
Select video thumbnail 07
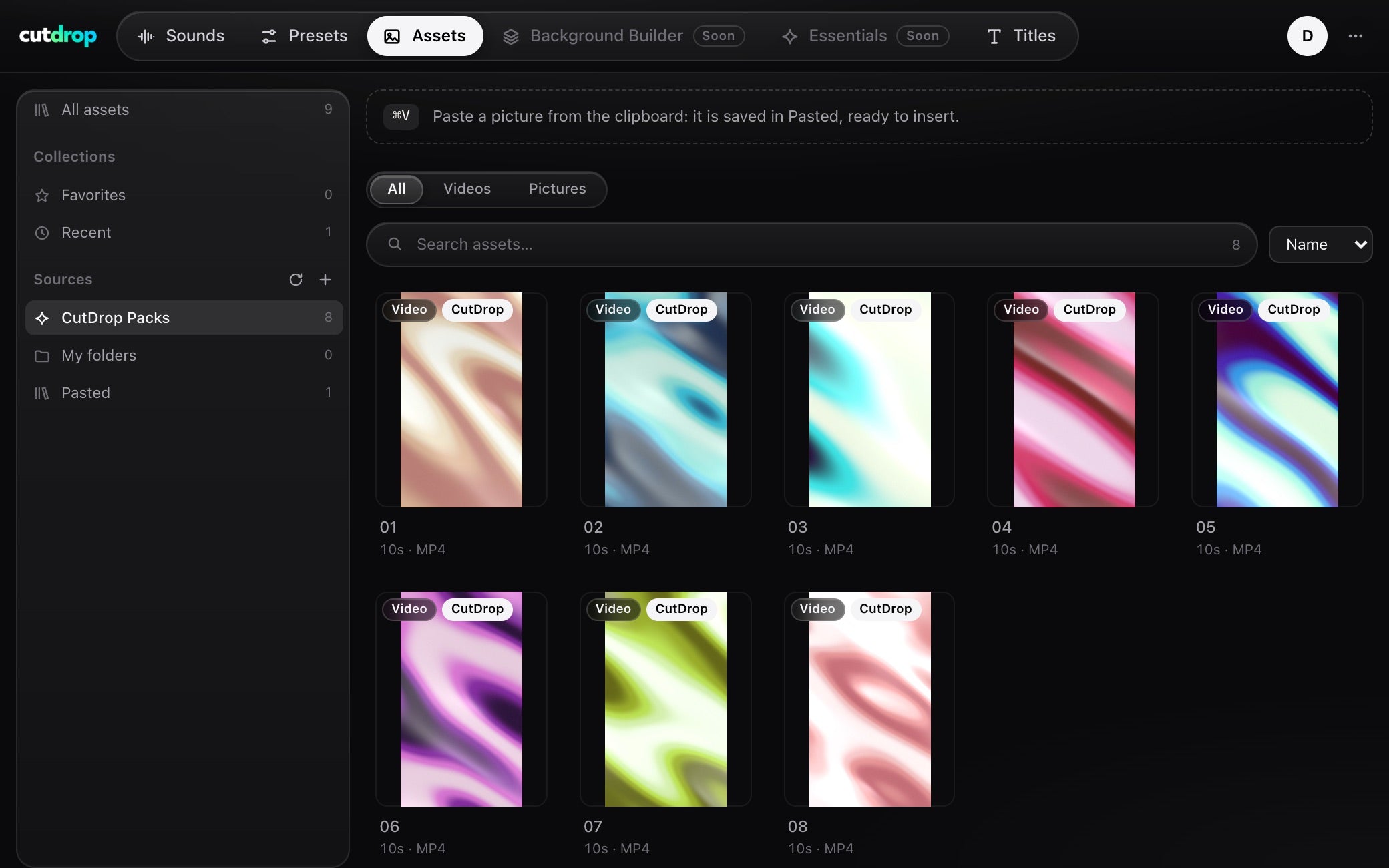[x=665, y=699]
